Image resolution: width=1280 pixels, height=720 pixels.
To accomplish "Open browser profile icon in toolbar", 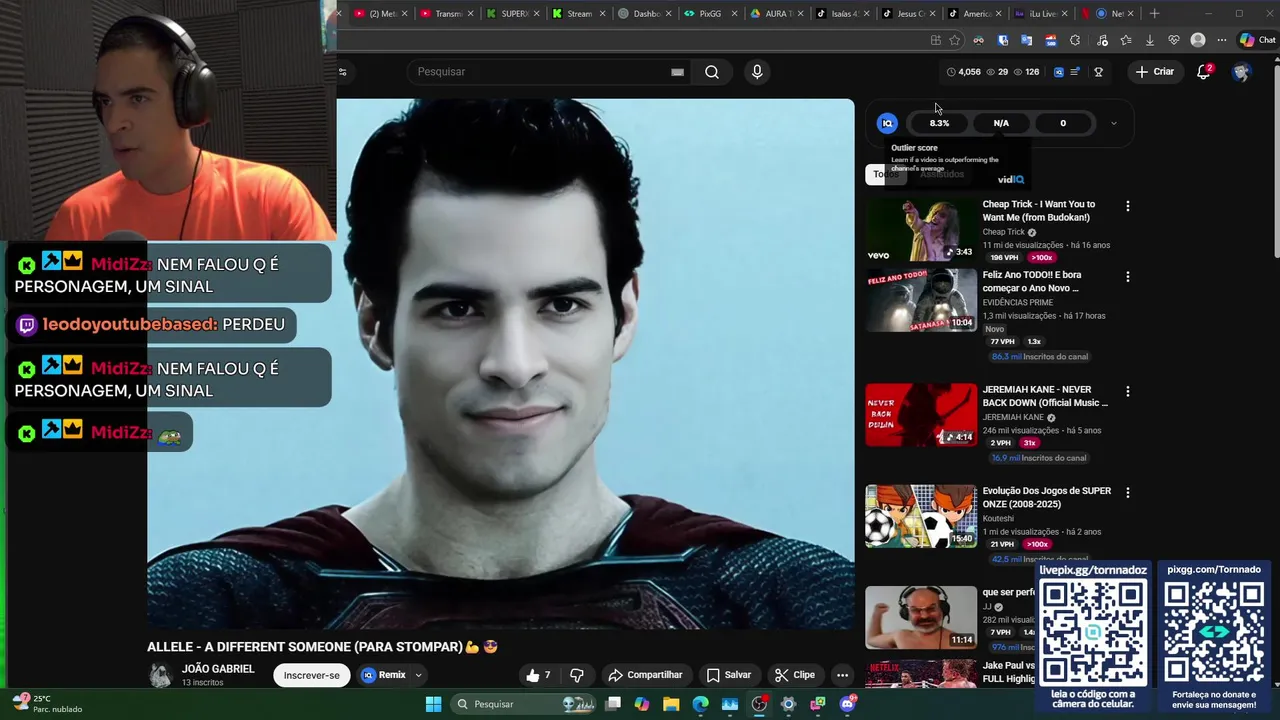I will pyautogui.click(x=1198, y=40).
